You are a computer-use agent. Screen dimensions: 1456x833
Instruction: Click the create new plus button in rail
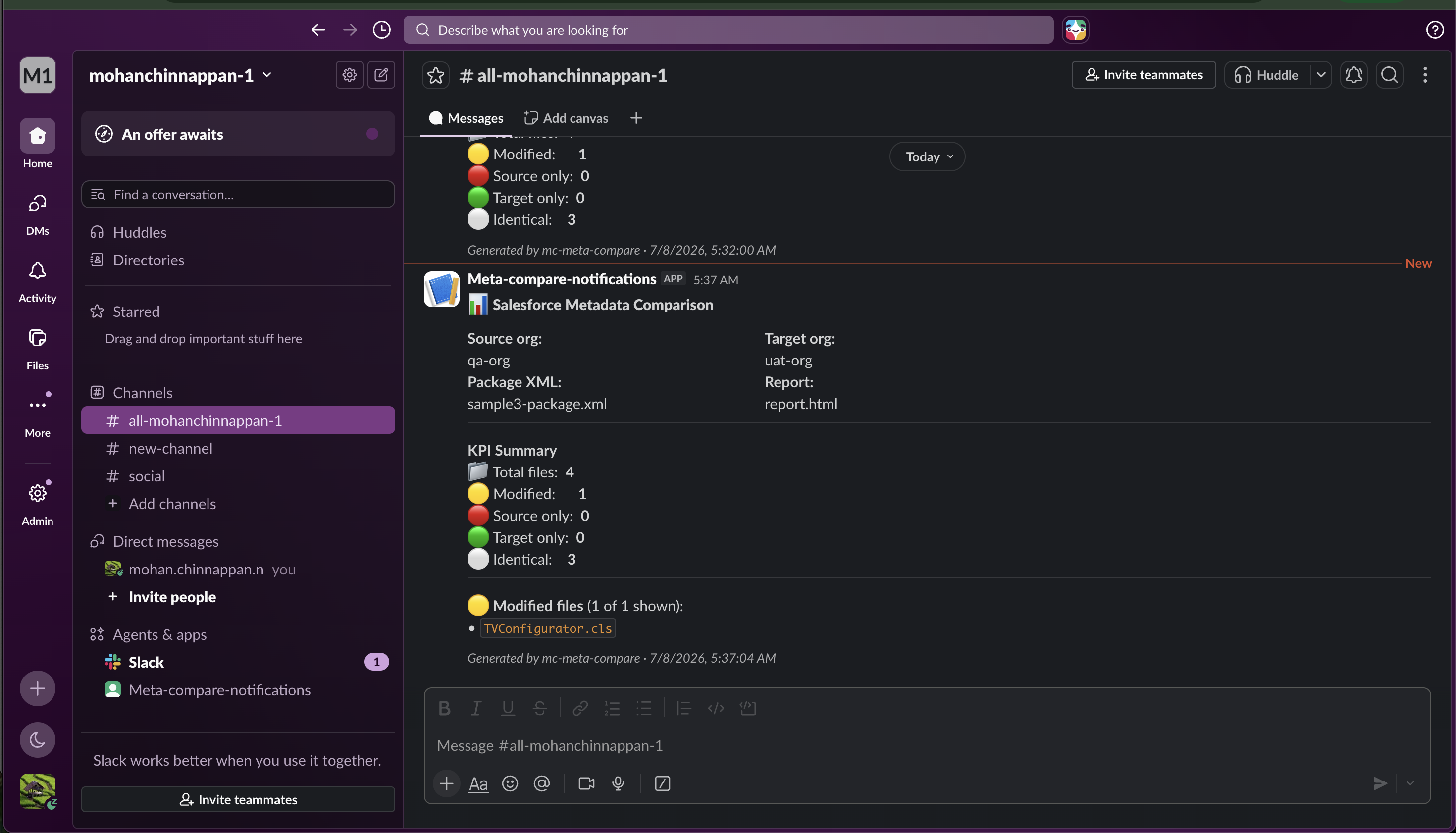37,688
